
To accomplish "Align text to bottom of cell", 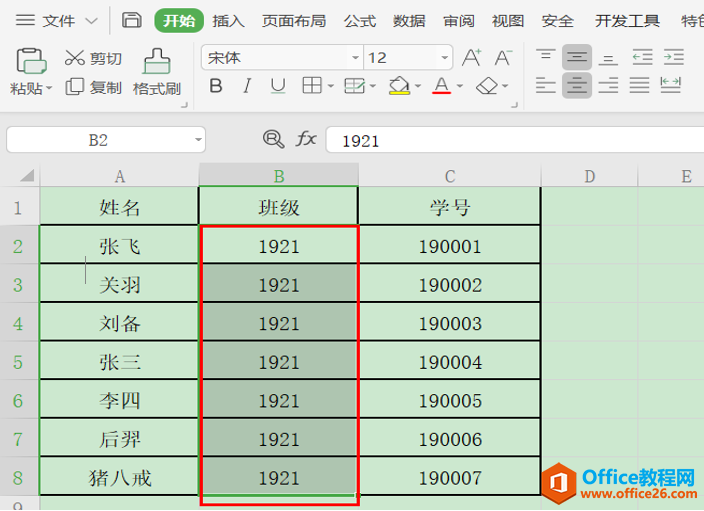I will (x=608, y=58).
